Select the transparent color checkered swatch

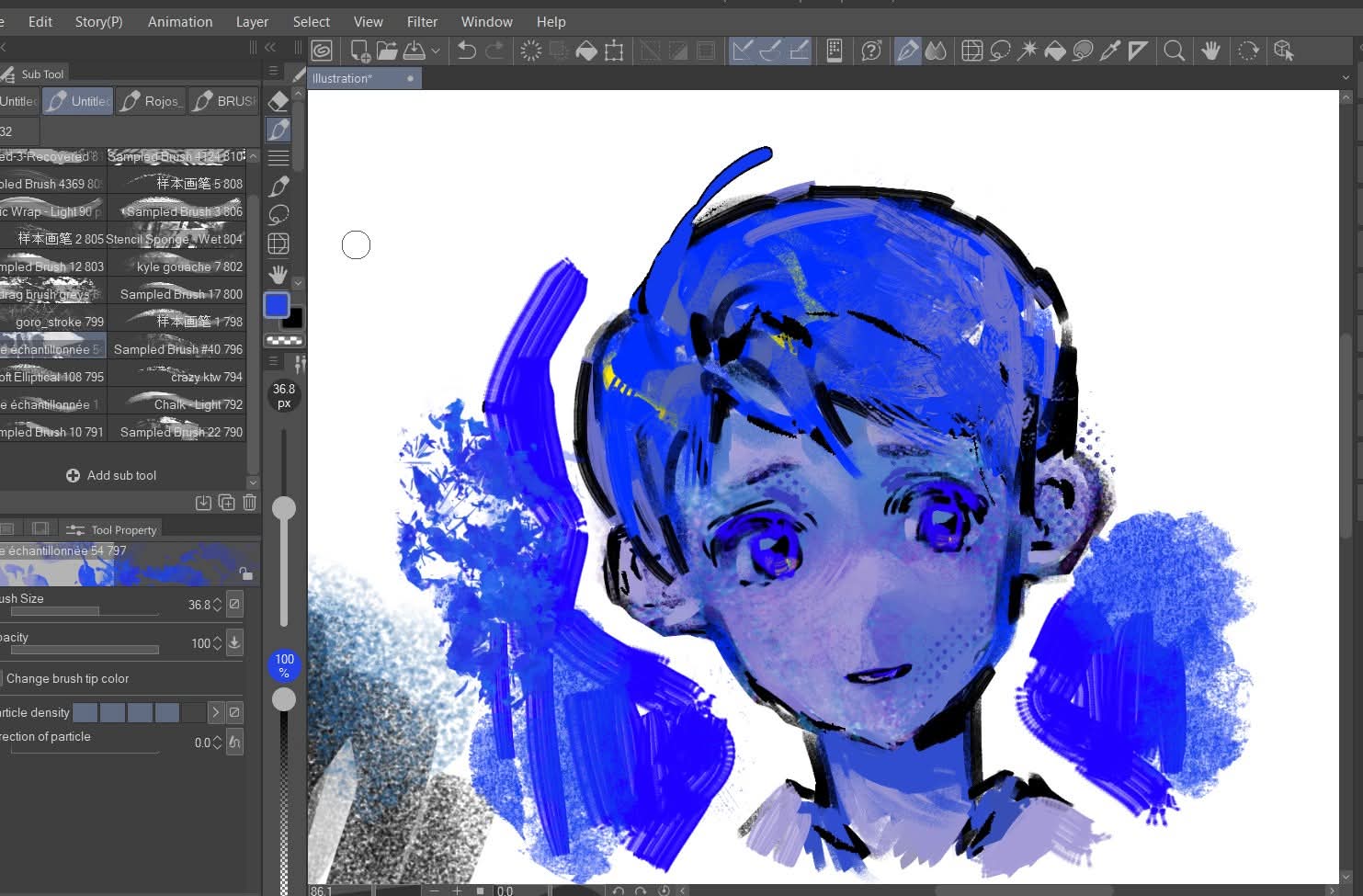[x=284, y=340]
